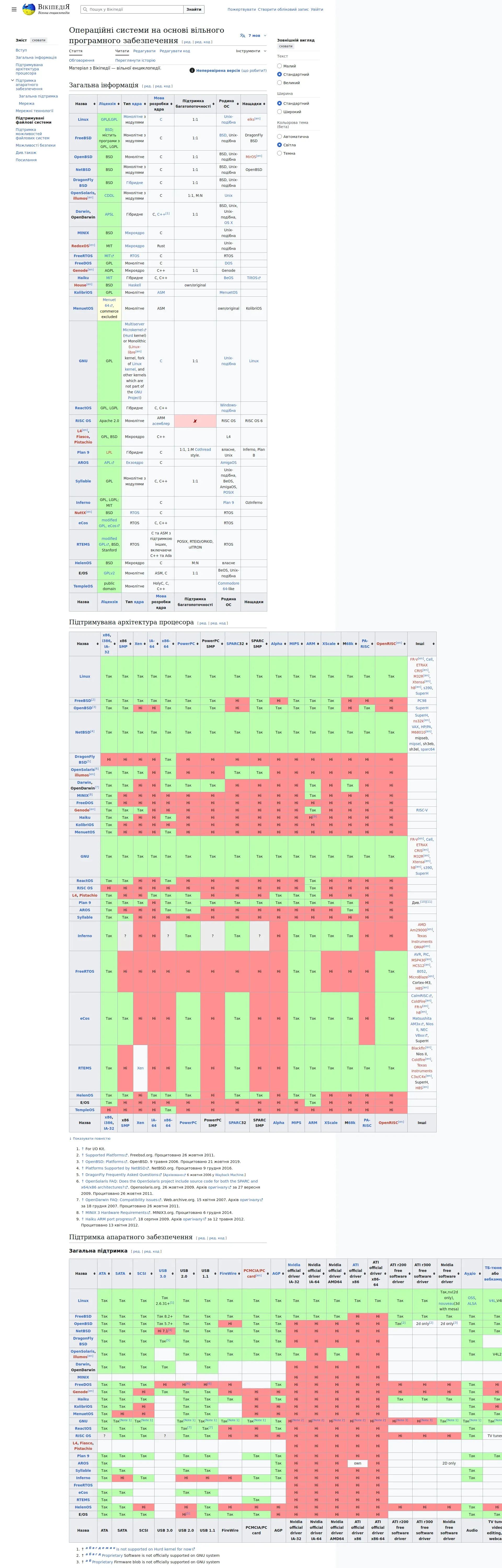Hide the Зовнішній вигляд panel via сховати

[286, 46]
